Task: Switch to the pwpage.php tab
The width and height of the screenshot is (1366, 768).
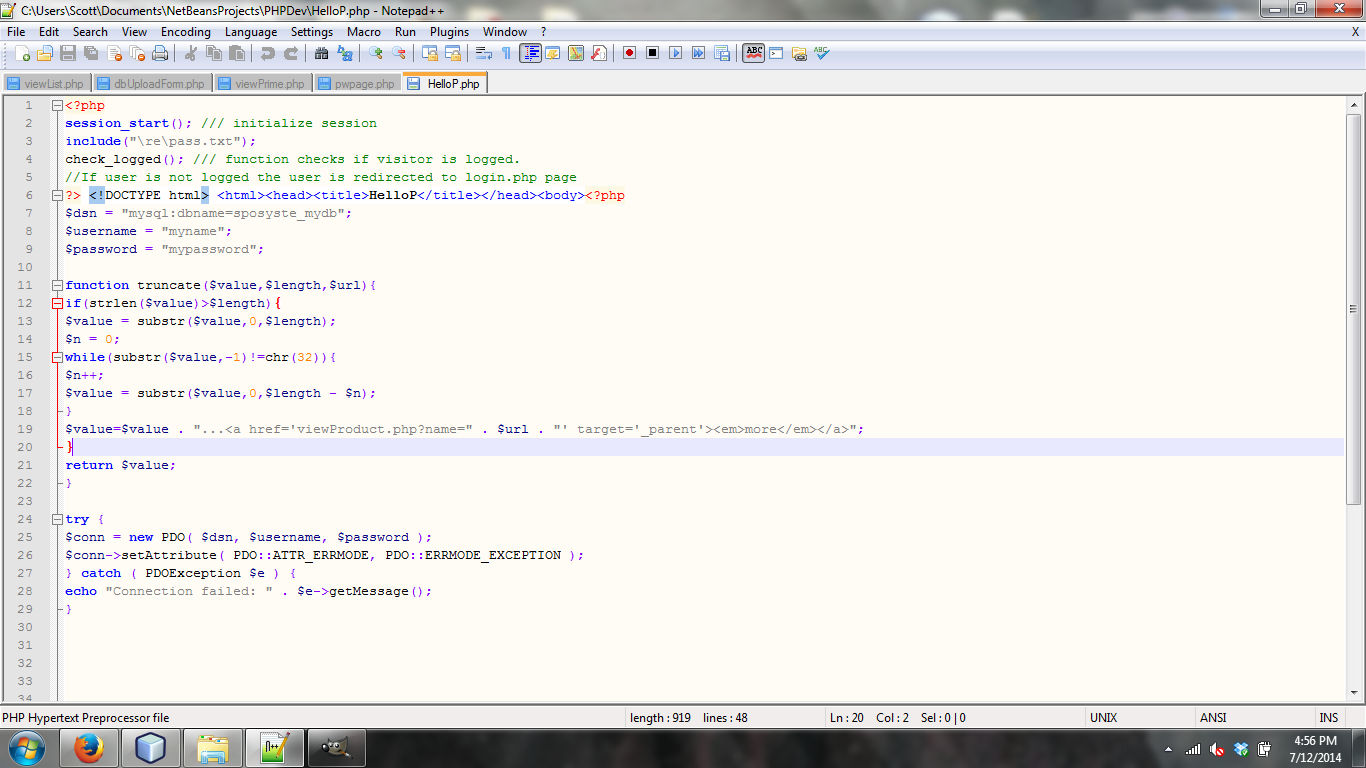Action: pos(358,84)
